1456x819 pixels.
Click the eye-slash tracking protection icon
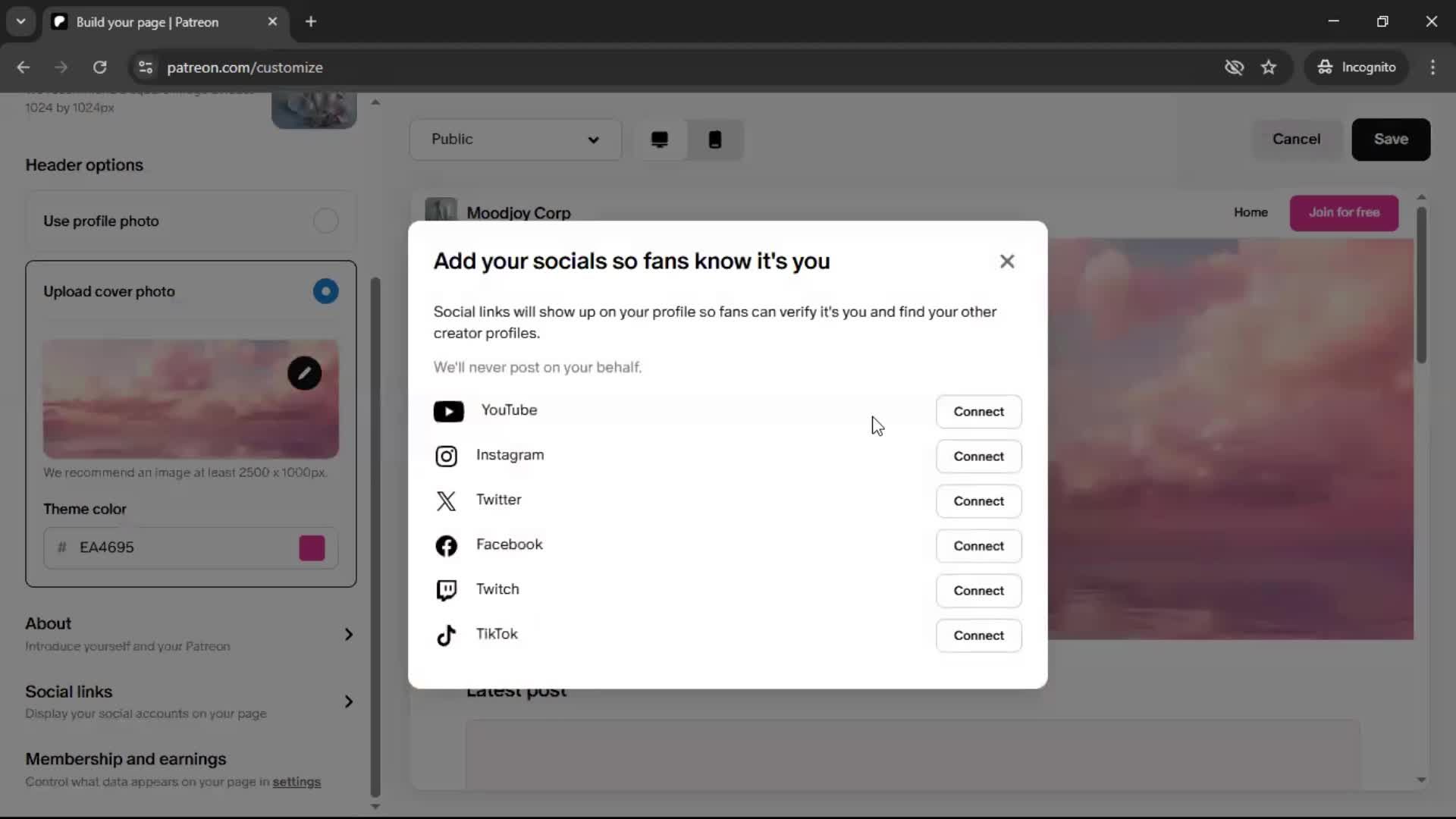point(1234,67)
